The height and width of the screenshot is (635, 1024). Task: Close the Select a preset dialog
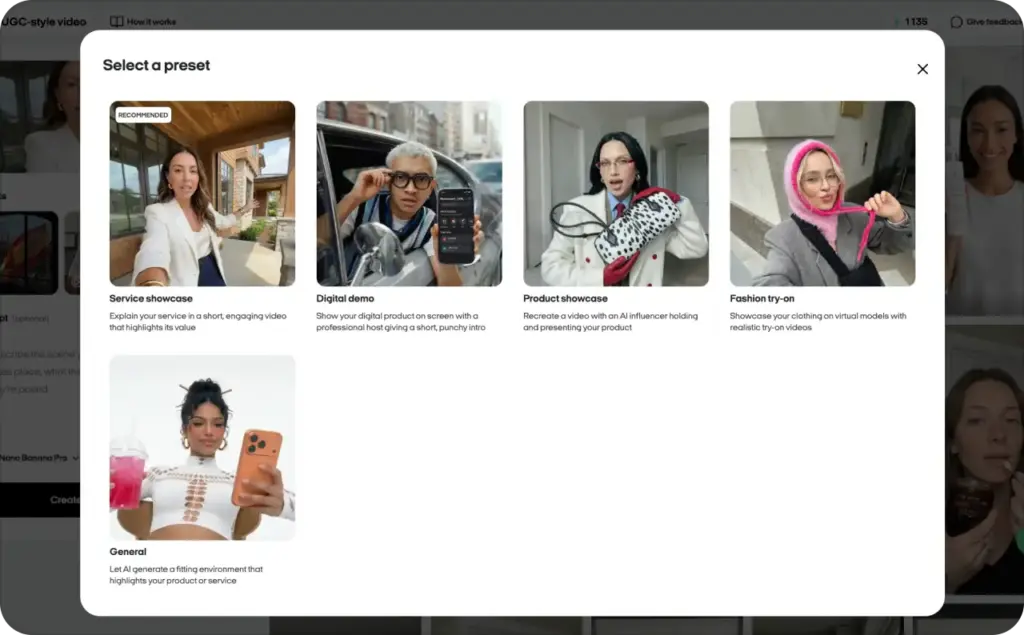point(922,69)
